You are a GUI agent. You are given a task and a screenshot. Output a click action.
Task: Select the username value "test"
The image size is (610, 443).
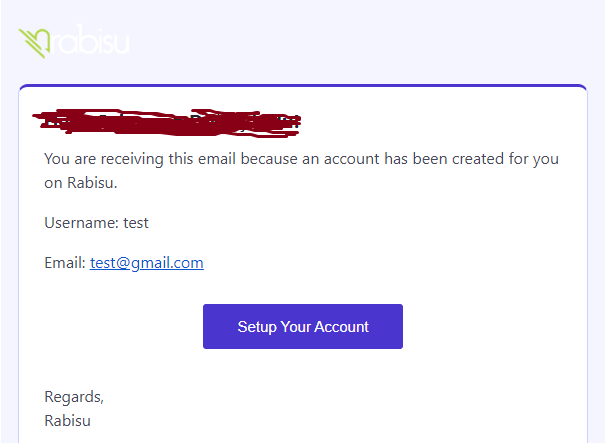[136, 222]
